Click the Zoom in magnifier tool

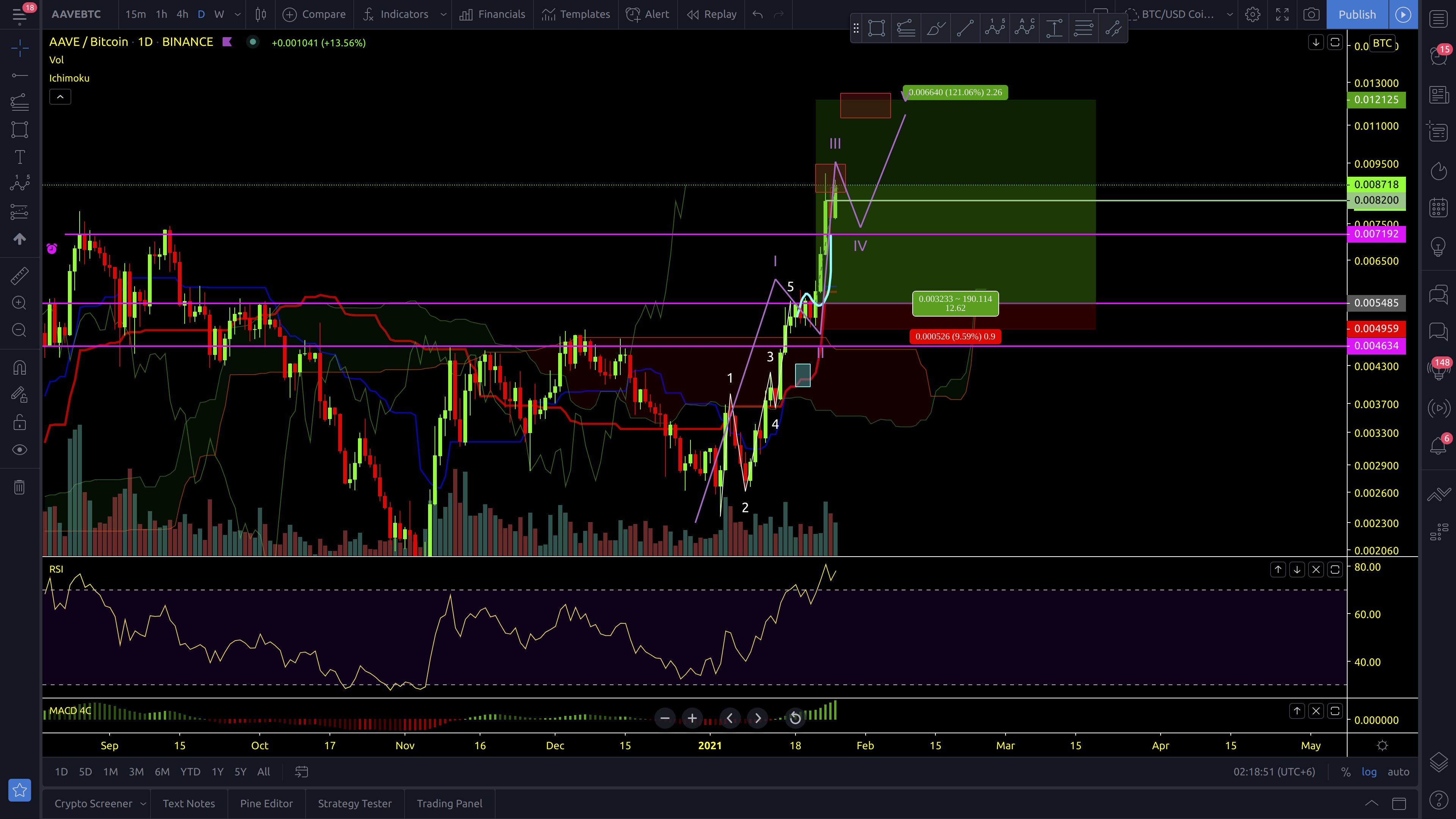coord(19,303)
